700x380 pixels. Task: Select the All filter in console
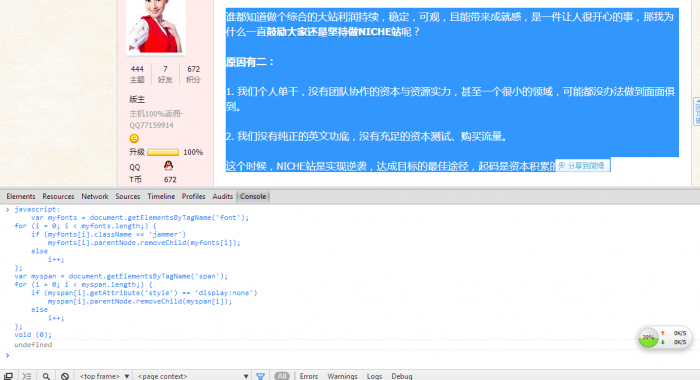coord(282,376)
